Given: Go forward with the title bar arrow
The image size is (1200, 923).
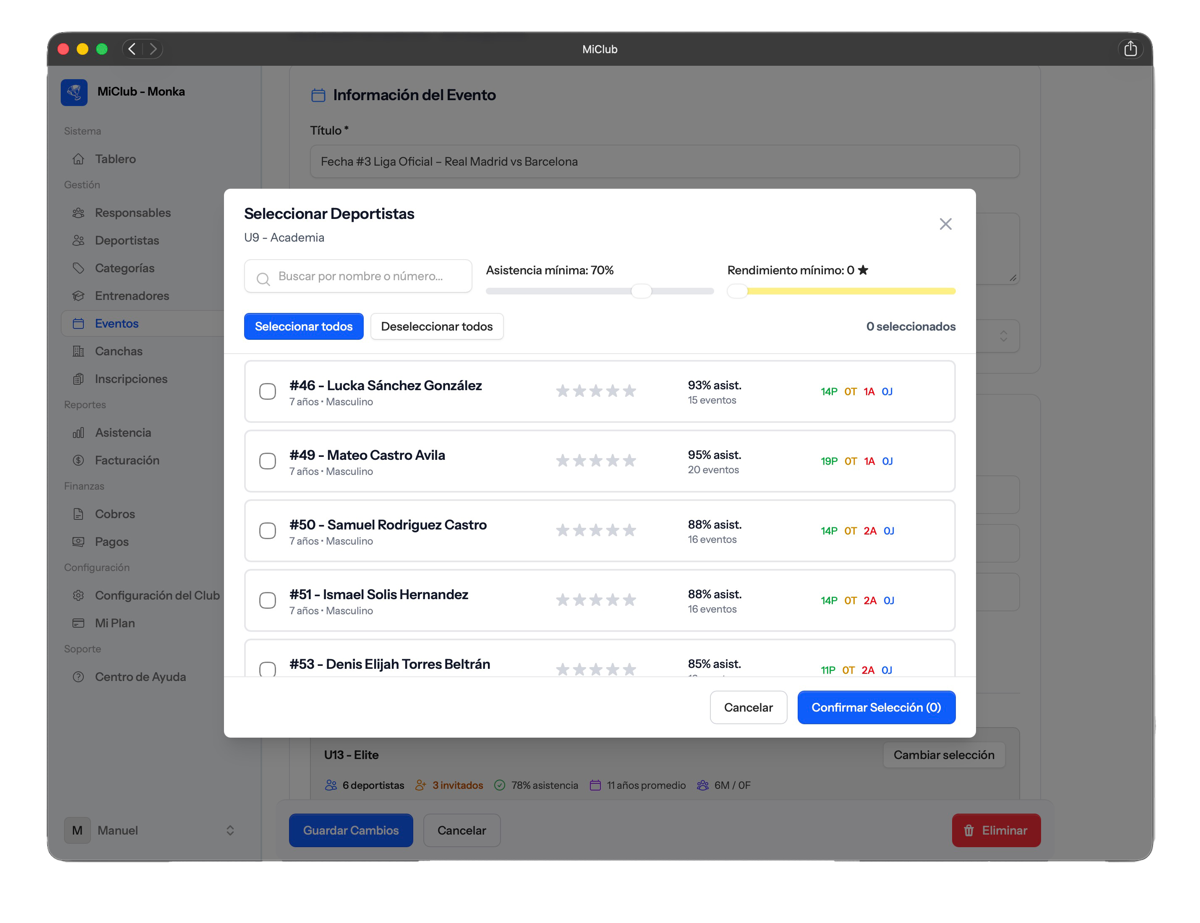Looking at the screenshot, I should pos(153,49).
